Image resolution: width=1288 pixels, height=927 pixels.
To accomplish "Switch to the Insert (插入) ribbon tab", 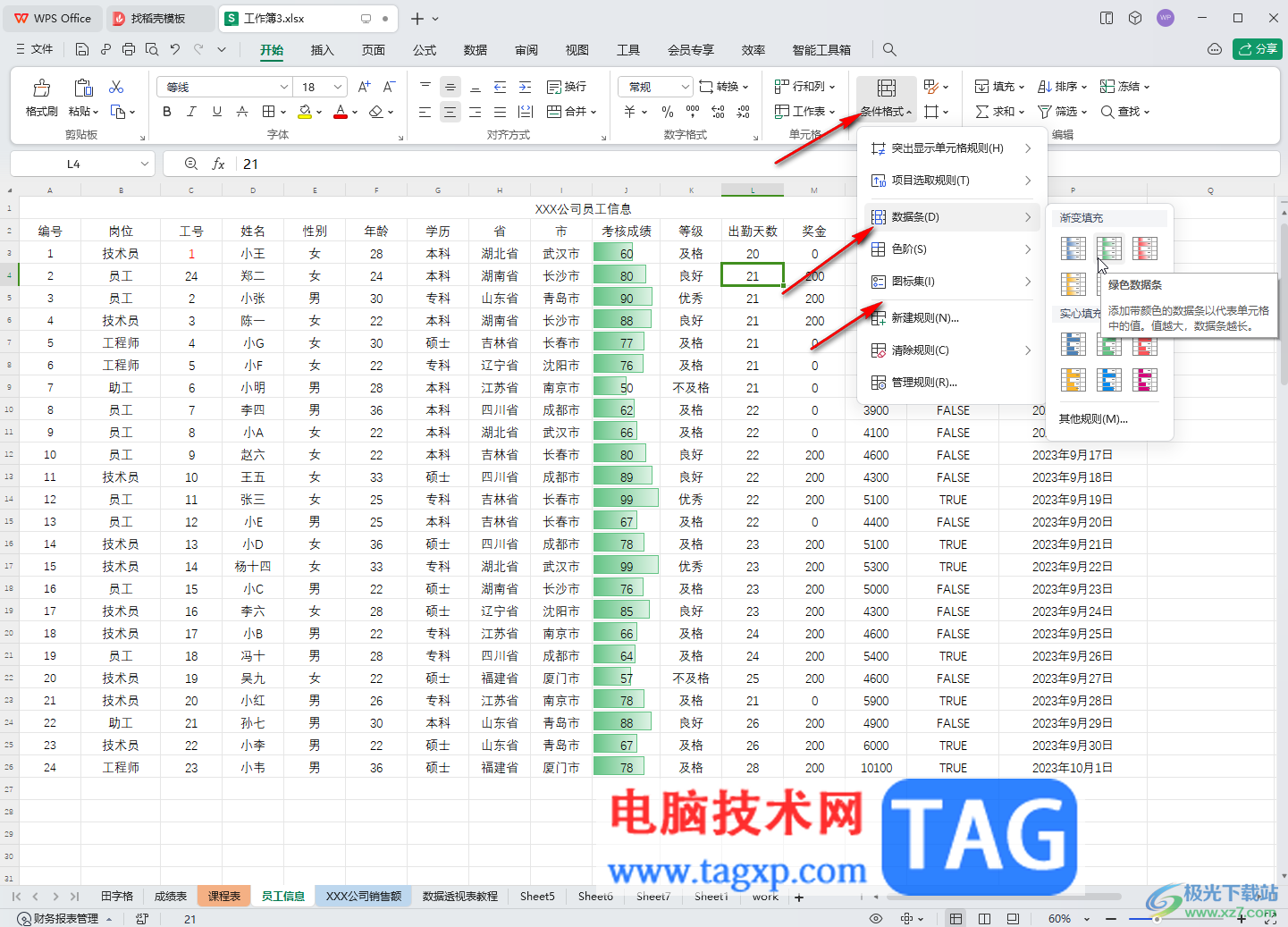I will (322, 50).
